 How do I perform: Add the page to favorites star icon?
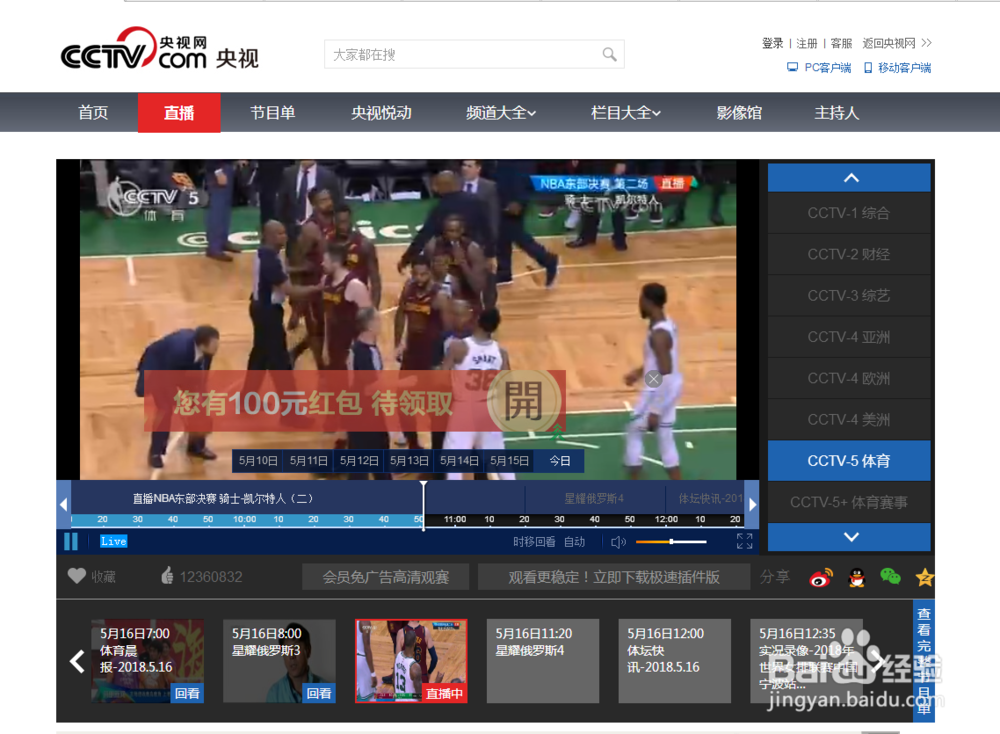(x=925, y=577)
